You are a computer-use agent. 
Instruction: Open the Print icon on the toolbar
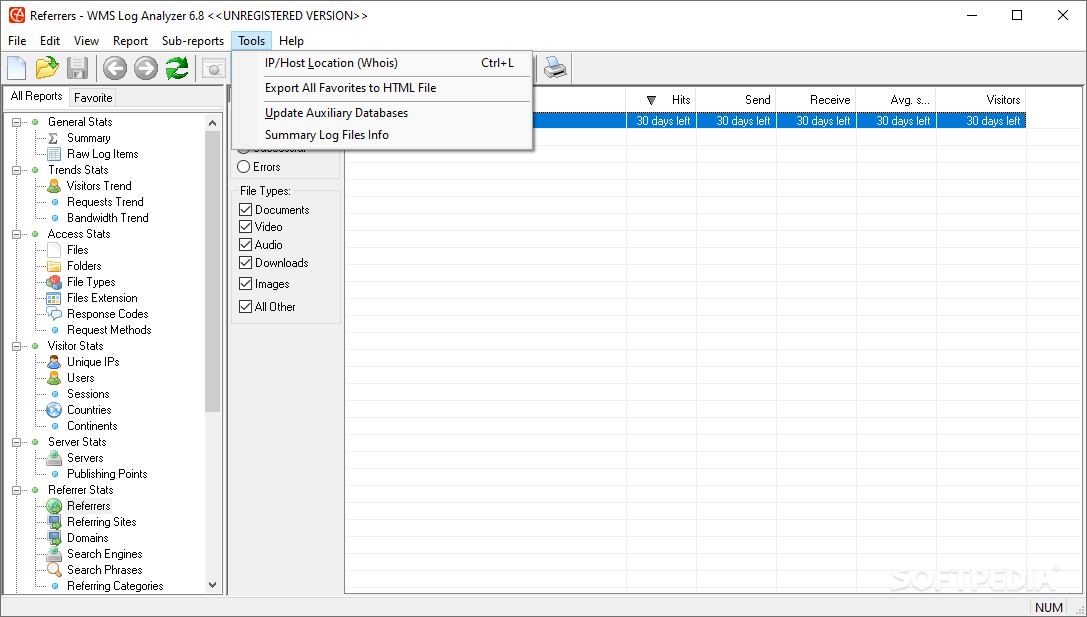coord(555,68)
